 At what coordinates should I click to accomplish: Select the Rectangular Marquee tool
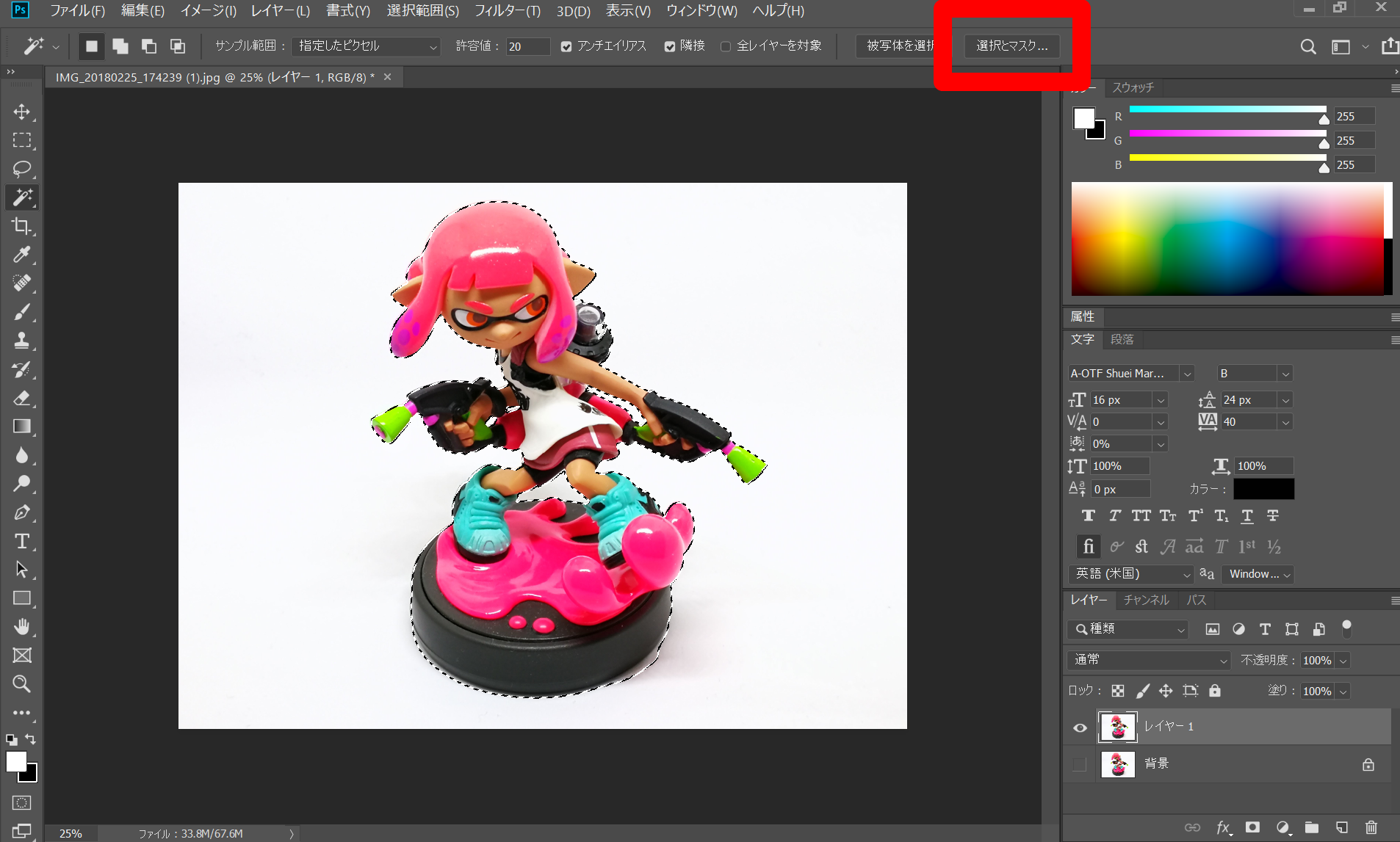tap(22, 140)
